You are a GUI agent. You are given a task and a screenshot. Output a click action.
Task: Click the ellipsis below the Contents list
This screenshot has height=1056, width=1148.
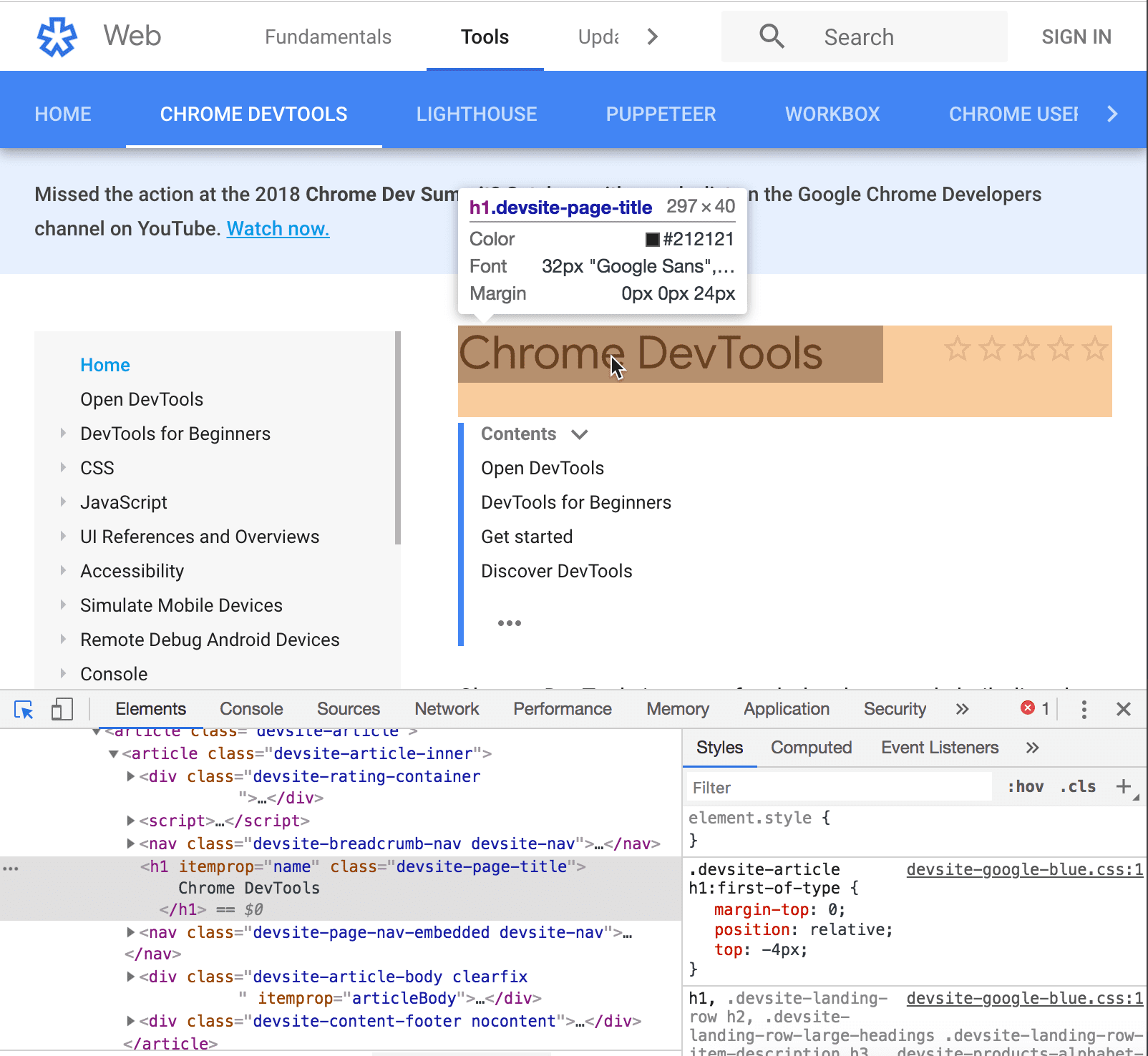click(x=510, y=622)
